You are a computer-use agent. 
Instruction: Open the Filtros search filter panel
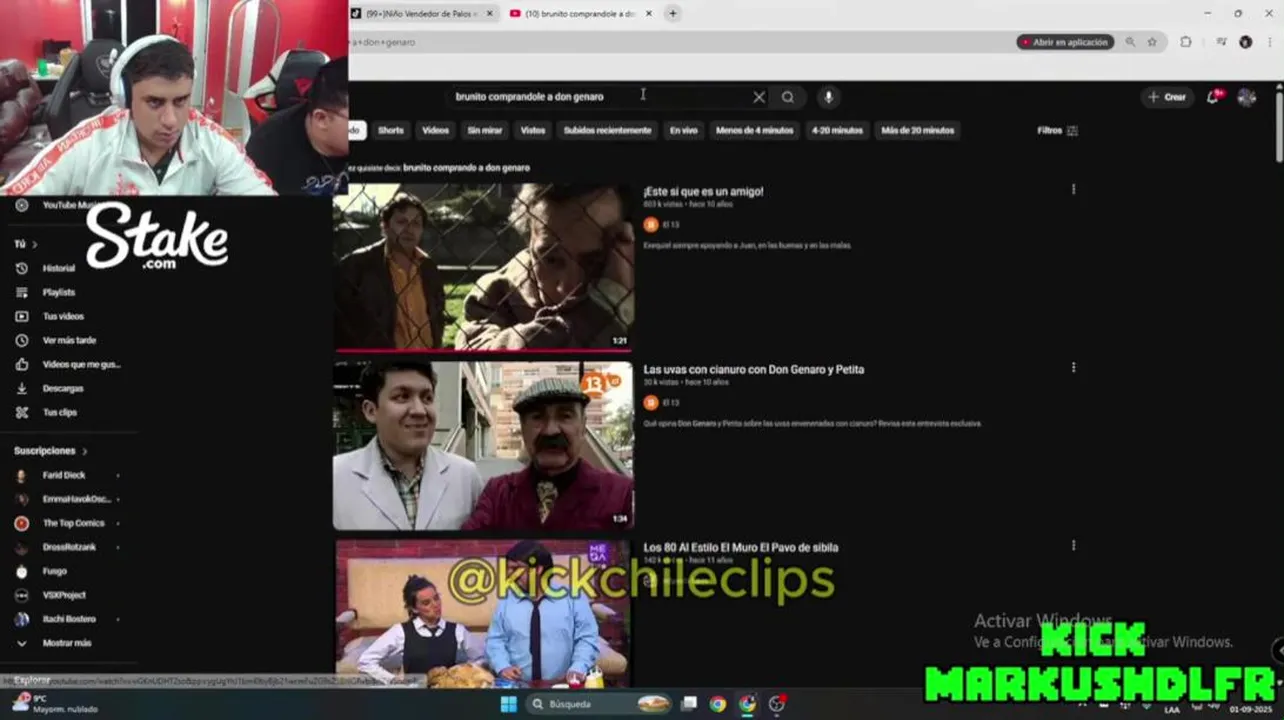[x=1057, y=130]
